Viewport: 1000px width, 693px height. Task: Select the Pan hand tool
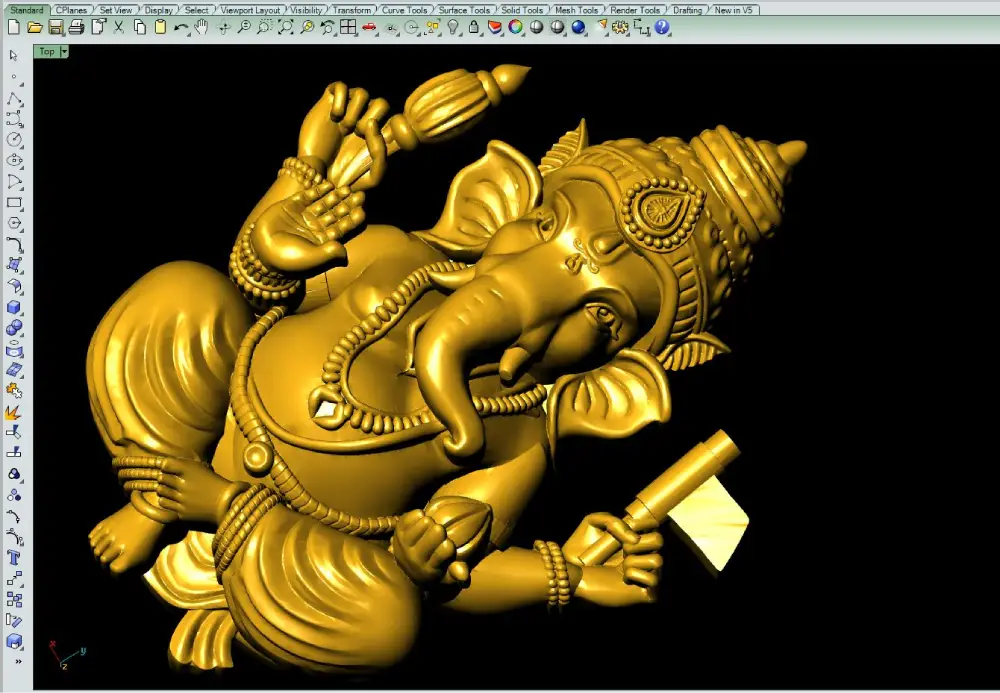(x=202, y=27)
